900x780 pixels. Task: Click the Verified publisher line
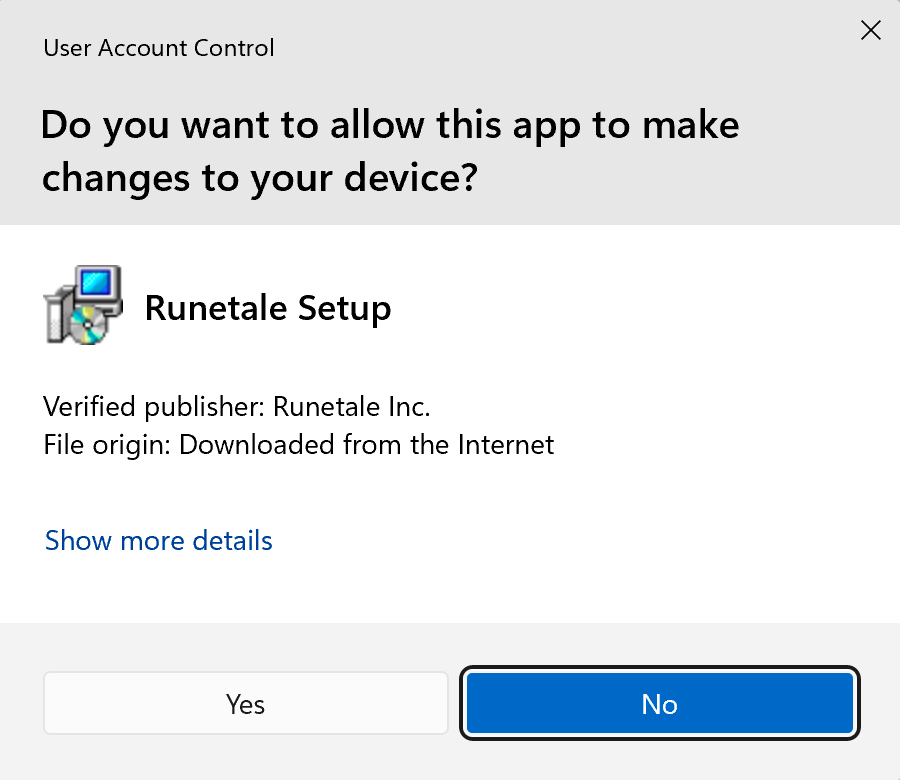pyautogui.click(x=236, y=406)
